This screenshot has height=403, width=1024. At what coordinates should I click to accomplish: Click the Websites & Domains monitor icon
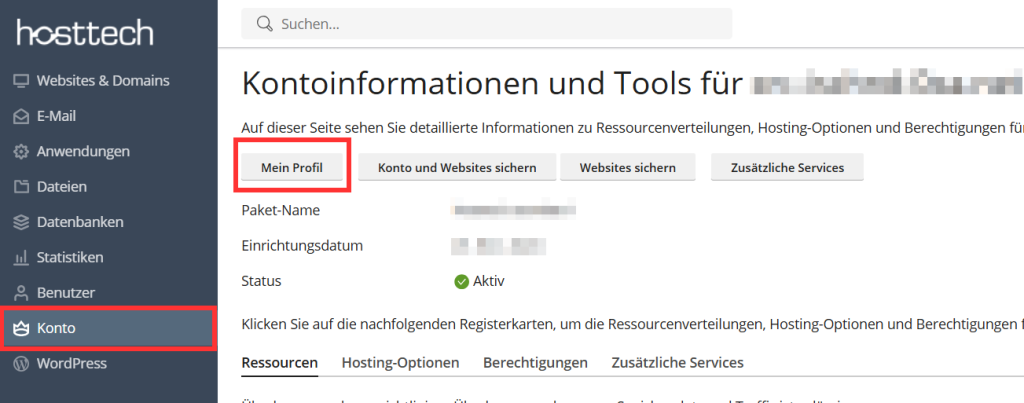[x=20, y=81]
